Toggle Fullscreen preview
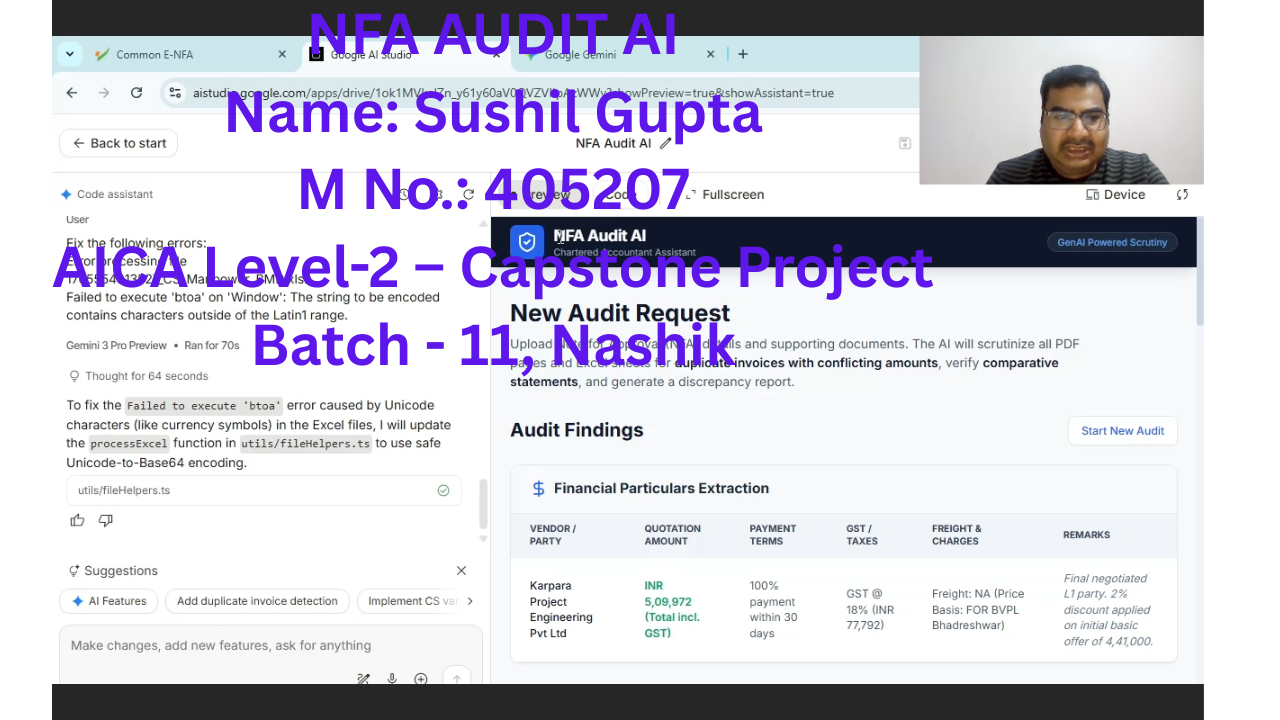This screenshot has width=1280, height=720. point(725,195)
